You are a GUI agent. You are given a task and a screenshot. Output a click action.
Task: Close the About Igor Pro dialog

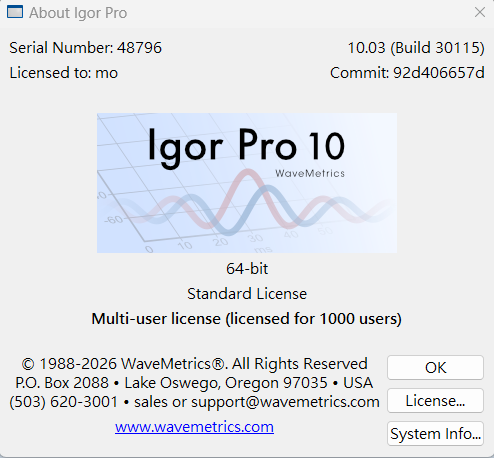(480, 13)
